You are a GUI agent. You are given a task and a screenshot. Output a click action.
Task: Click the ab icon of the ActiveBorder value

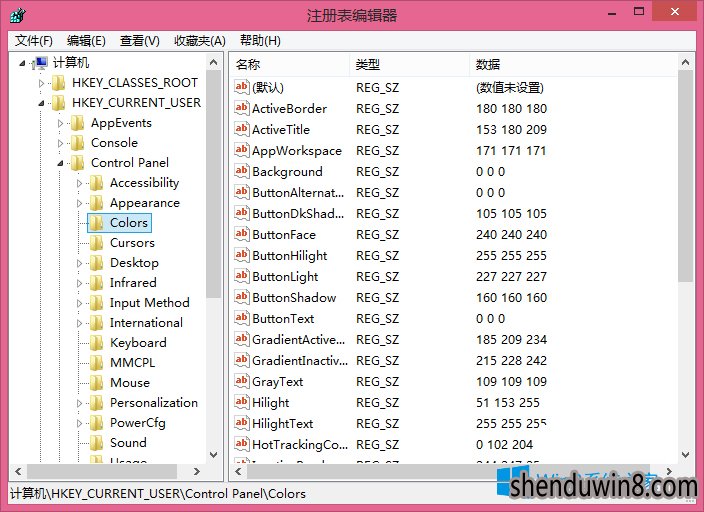point(242,108)
